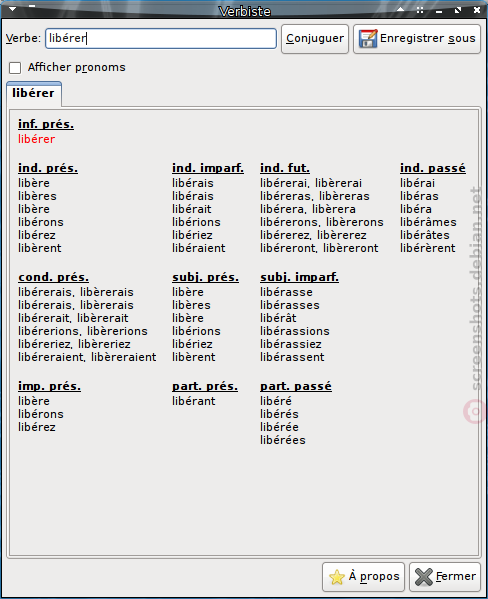This screenshot has width=488, height=599.
Task: Click the title bar pin dash icon
Action: point(32,6)
